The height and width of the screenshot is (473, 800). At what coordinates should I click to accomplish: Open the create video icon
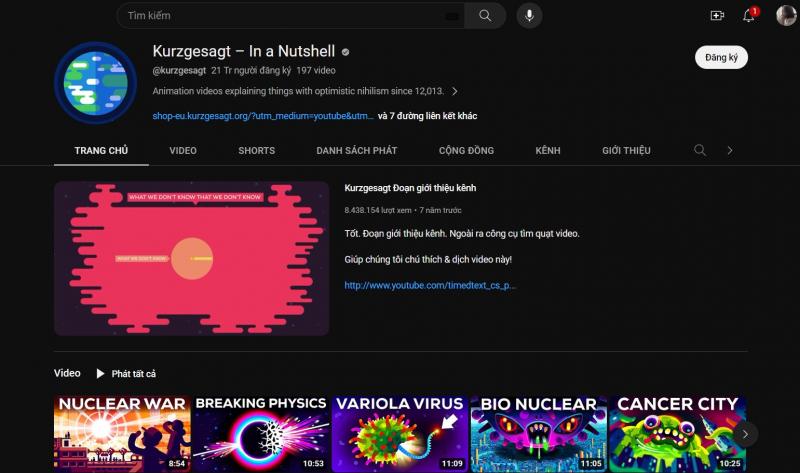(717, 16)
